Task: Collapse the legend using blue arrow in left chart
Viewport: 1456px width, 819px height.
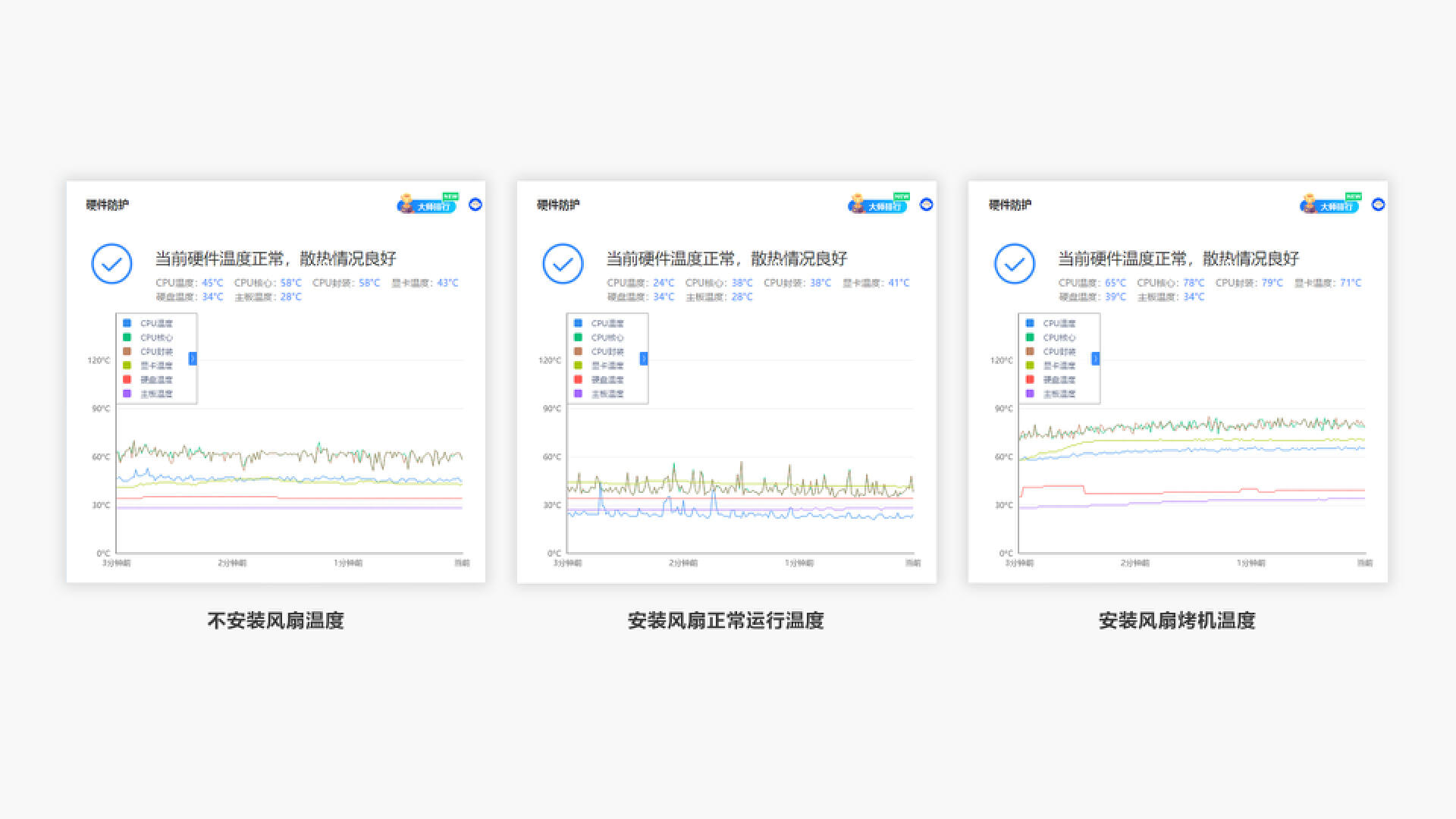Action: point(194,358)
